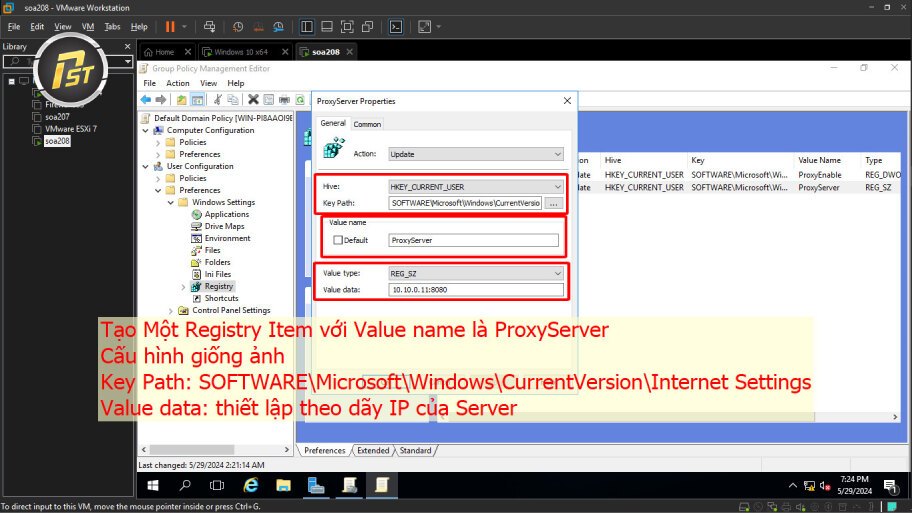Select the General tab in properties
Screen dimensions: 912x513
pos(333,123)
